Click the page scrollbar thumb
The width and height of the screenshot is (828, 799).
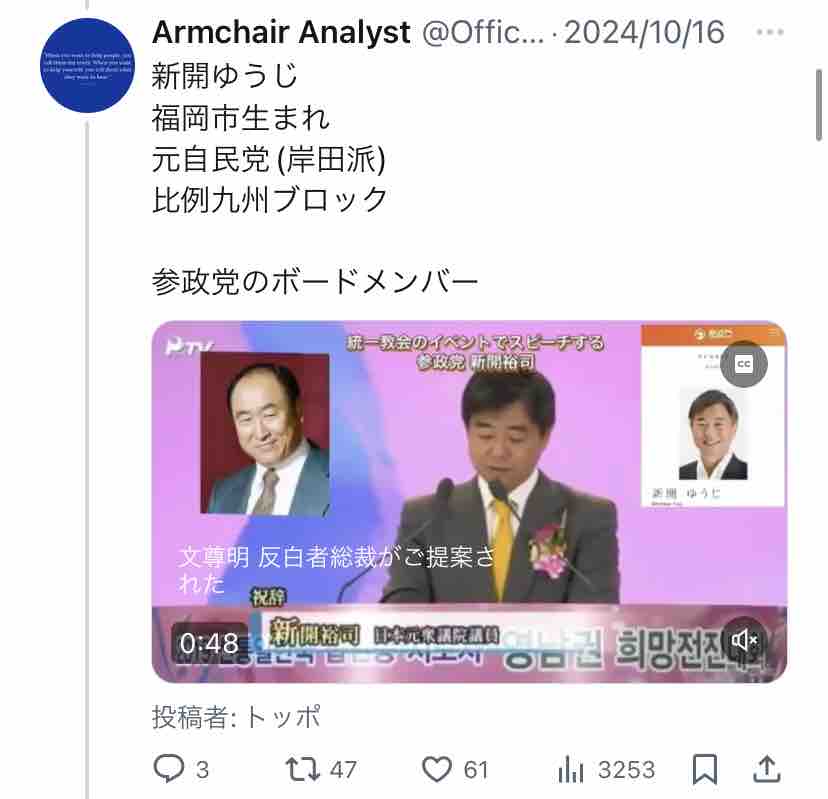tap(818, 105)
